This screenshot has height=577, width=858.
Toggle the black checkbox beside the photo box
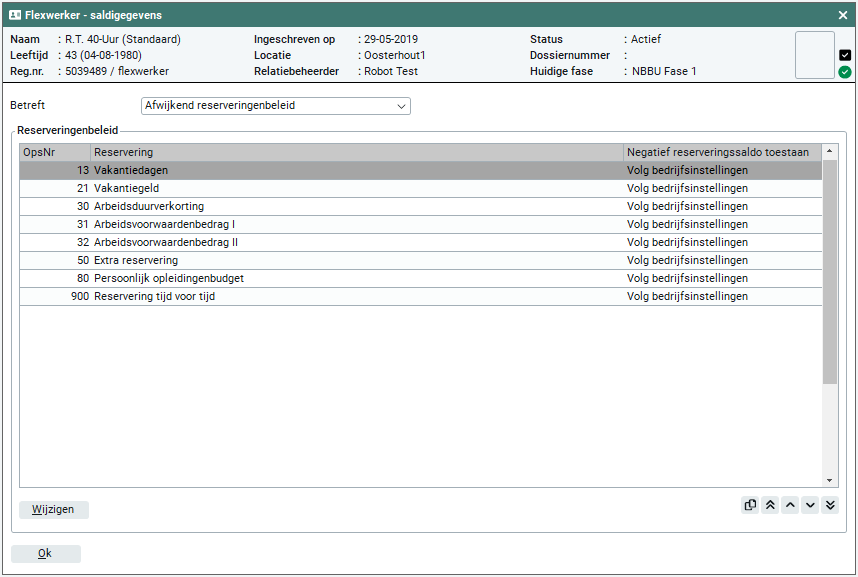coord(845,55)
